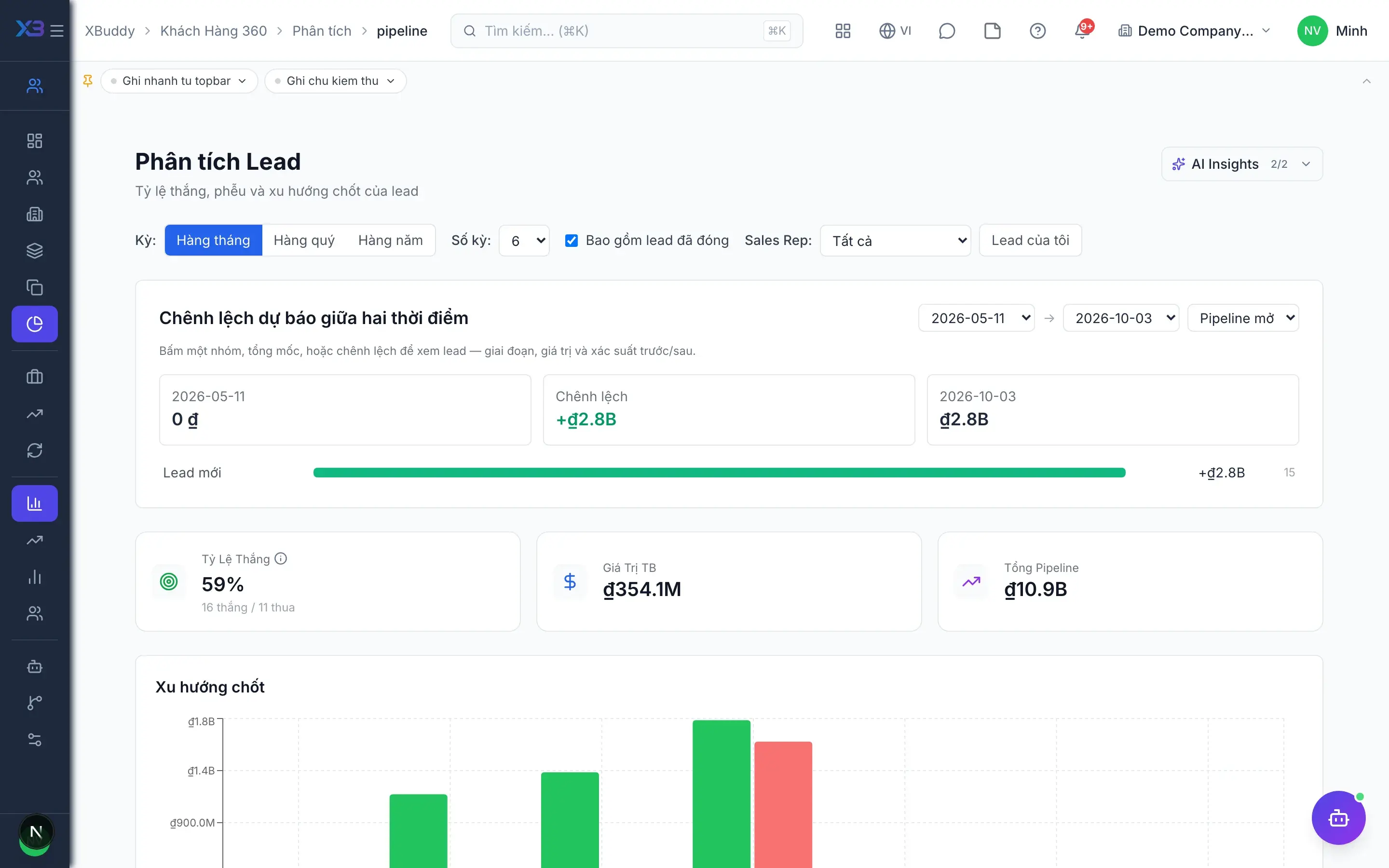Open the robot sidebar icon
The height and width of the screenshot is (868, 1389).
coord(34,666)
